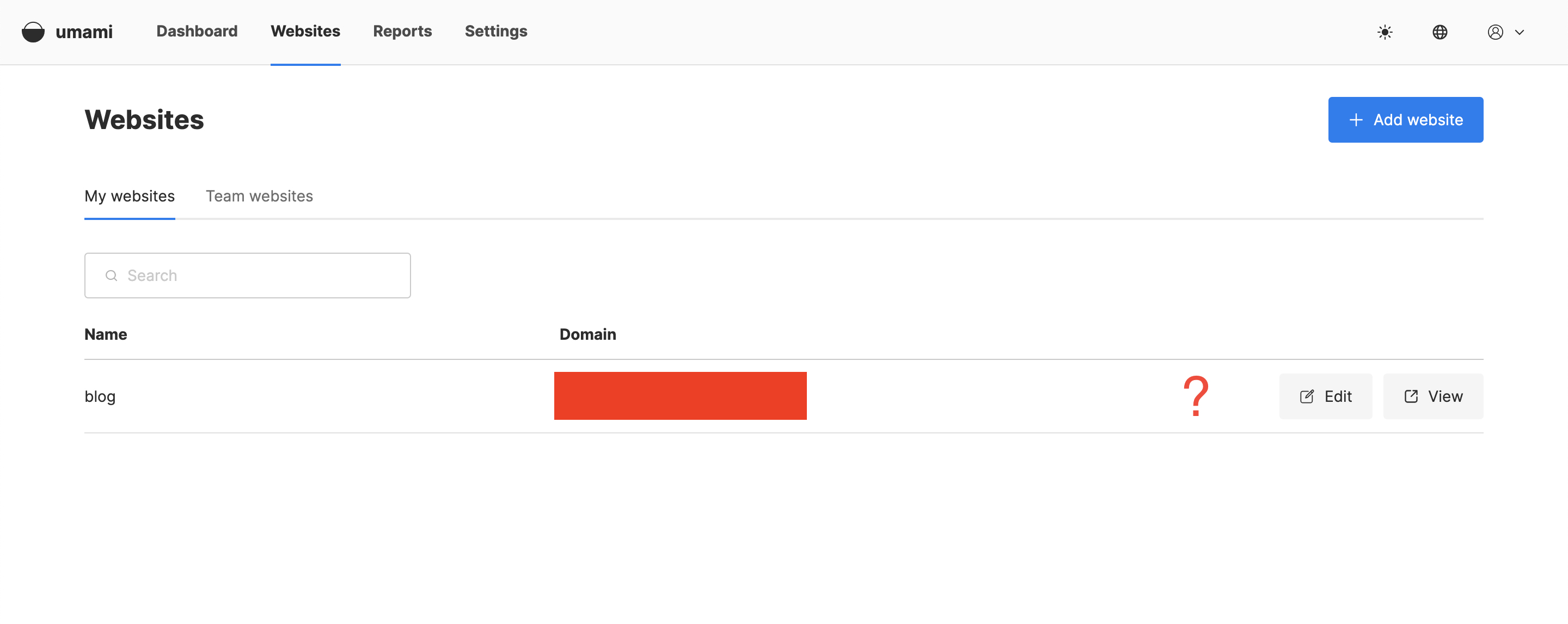Navigate to the Reports section
The height and width of the screenshot is (624, 1568).
[x=402, y=31]
